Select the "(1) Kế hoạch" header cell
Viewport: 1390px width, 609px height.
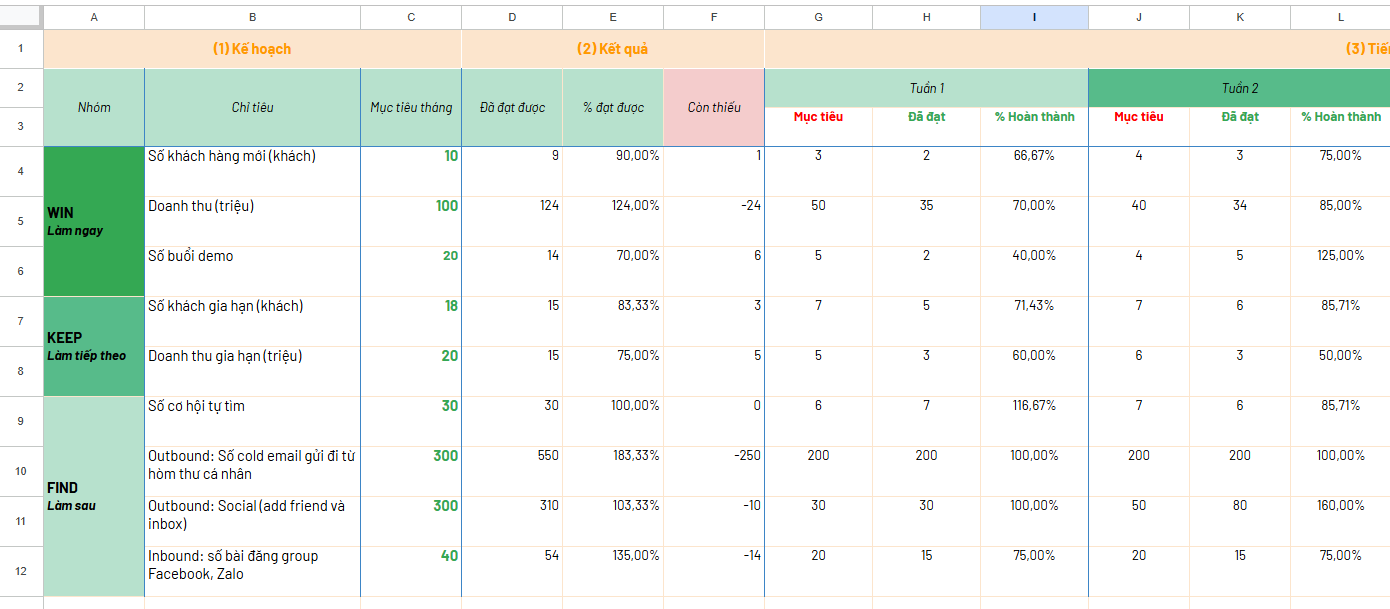pyautogui.click(x=252, y=49)
